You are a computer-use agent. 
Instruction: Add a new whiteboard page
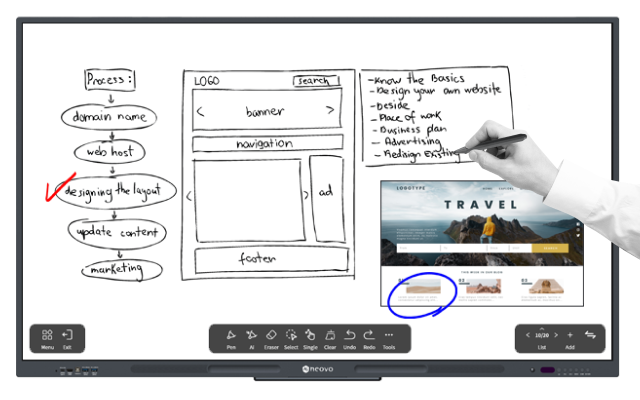[x=570, y=336]
